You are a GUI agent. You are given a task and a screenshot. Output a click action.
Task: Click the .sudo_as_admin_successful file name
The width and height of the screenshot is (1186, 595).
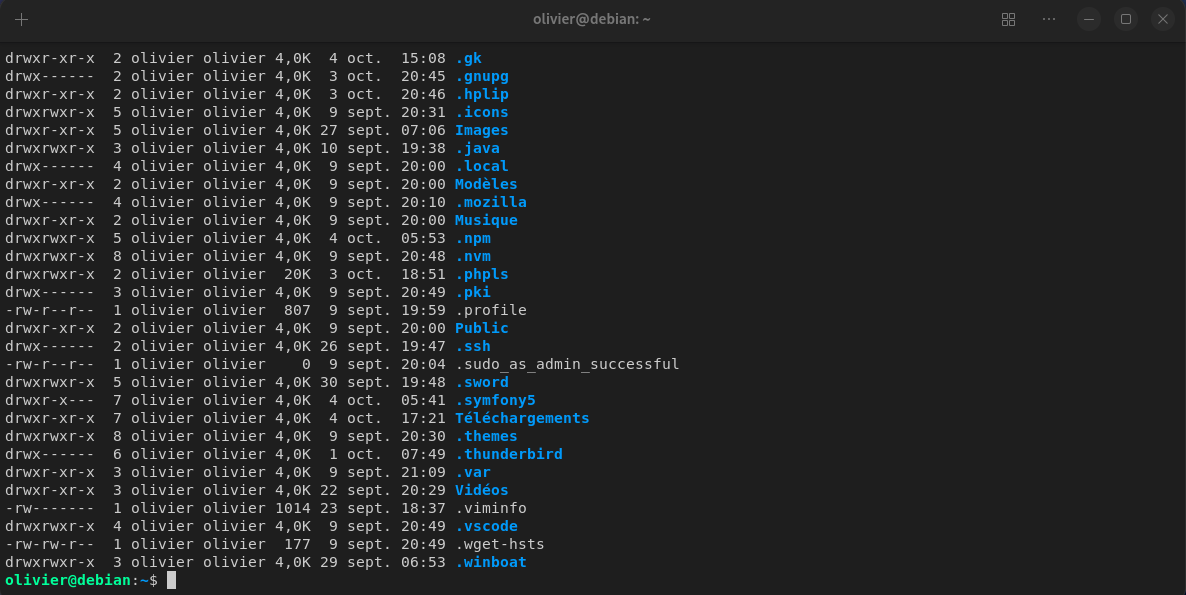[x=567, y=364]
